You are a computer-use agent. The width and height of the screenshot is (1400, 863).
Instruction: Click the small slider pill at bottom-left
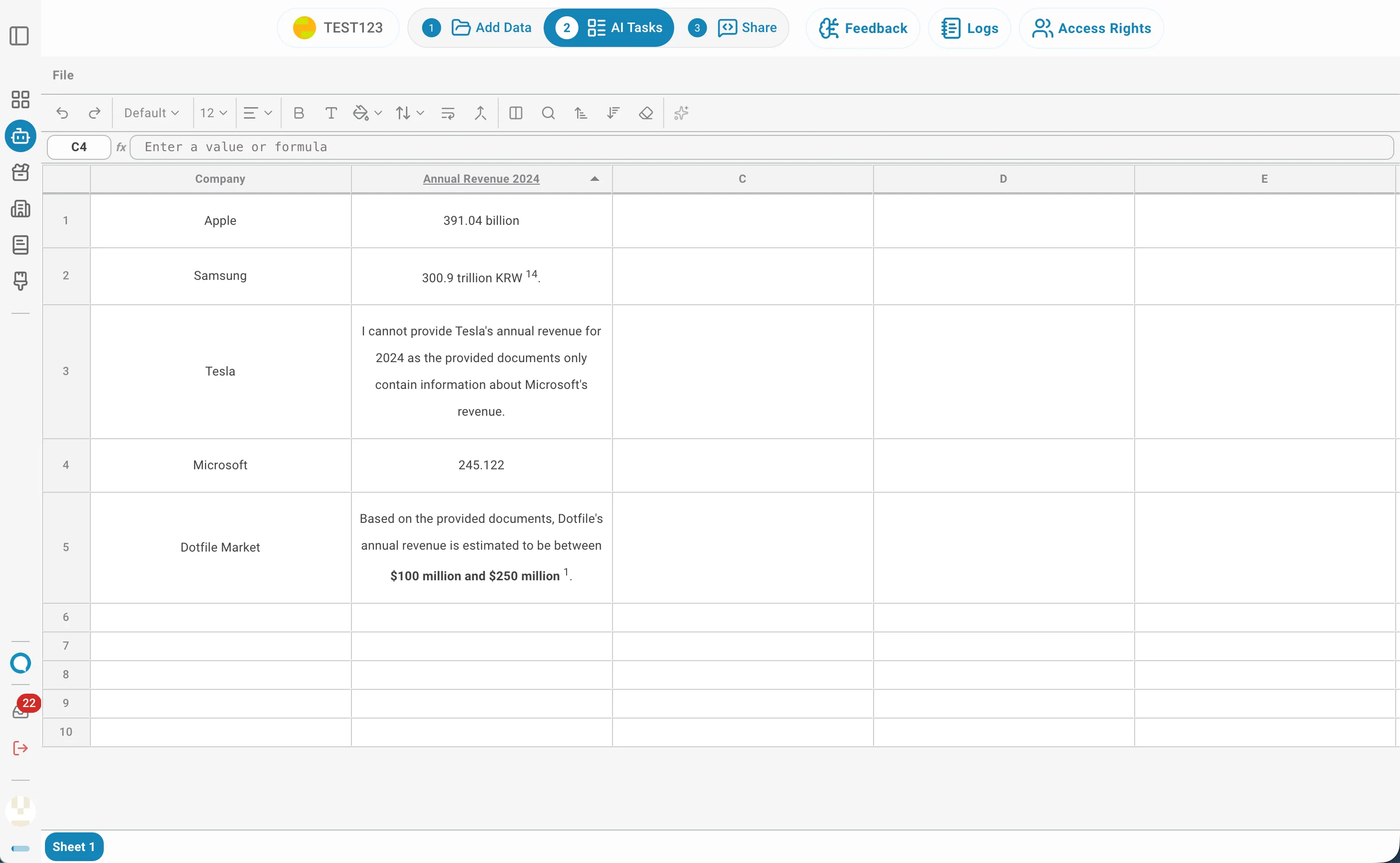click(x=21, y=848)
